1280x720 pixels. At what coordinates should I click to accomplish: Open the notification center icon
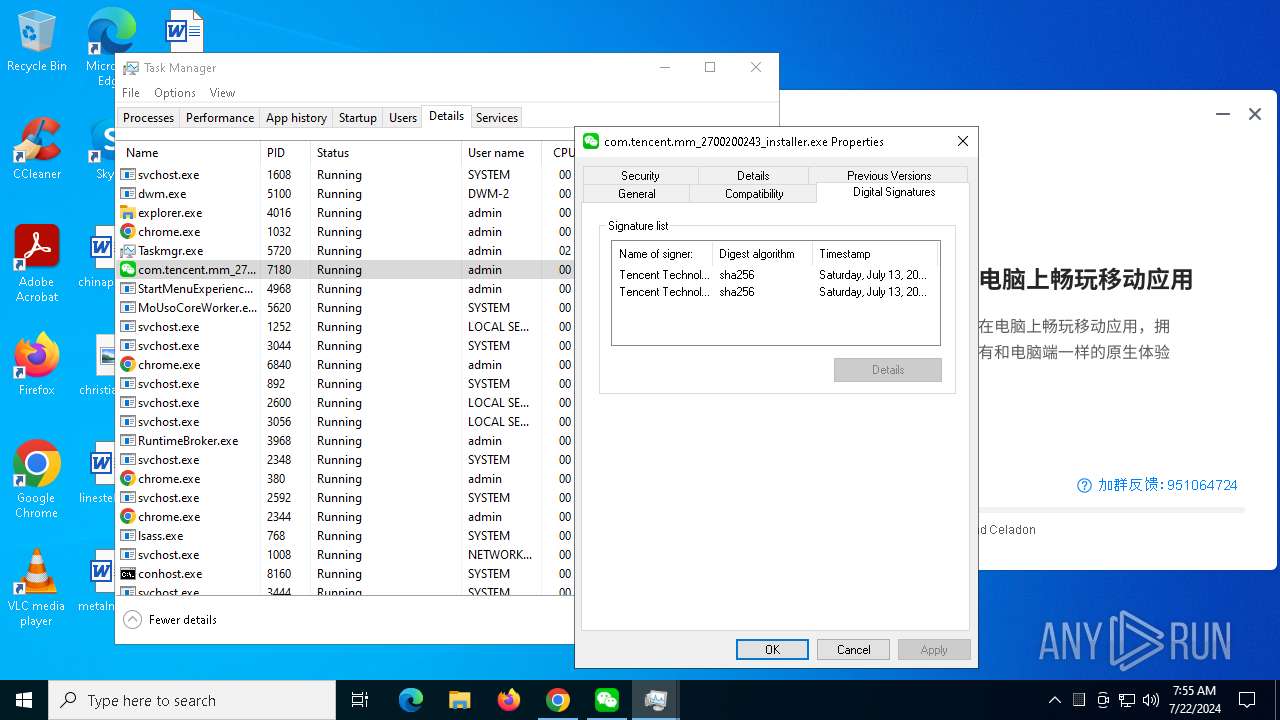(x=1247, y=700)
